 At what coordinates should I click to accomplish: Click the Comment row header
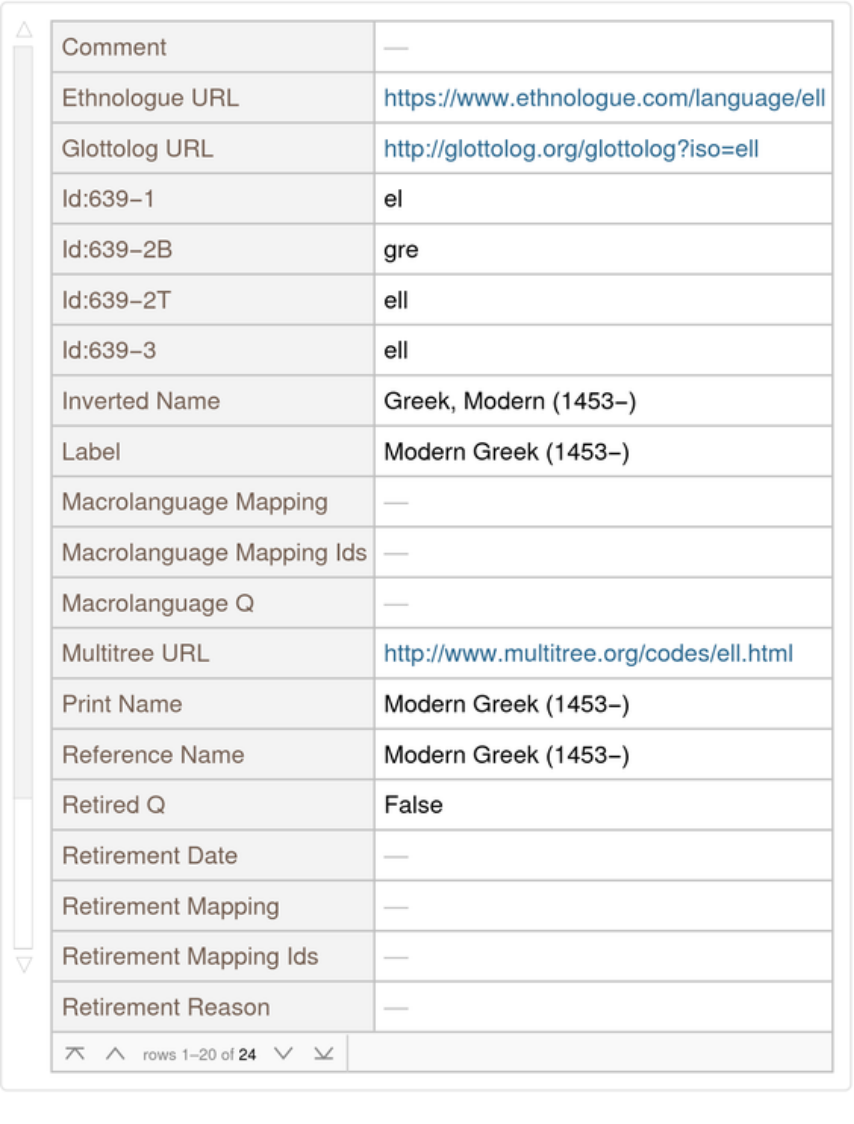pyautogui.click(x=114, y=47)
